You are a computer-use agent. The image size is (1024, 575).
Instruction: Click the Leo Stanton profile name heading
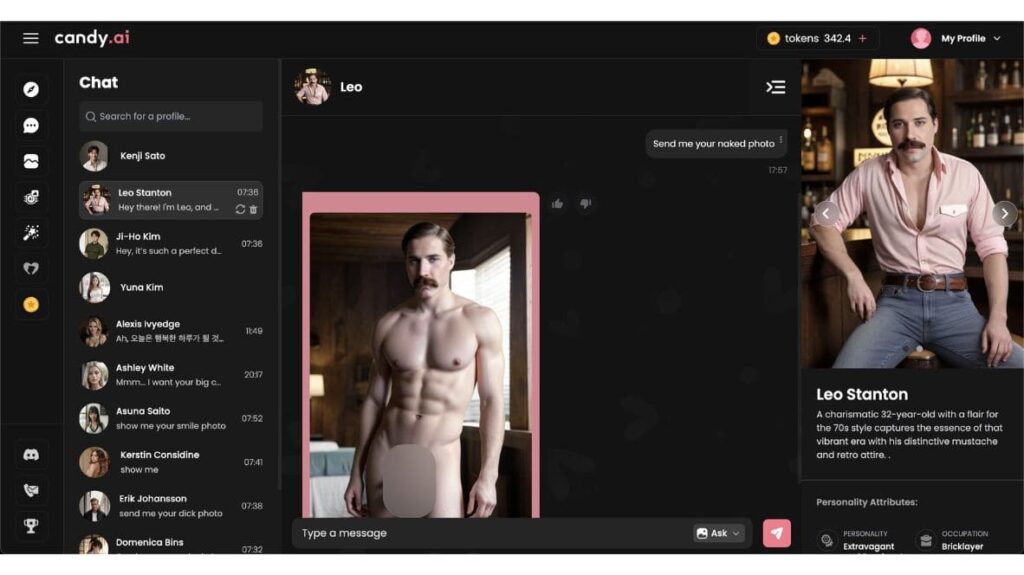861,394
